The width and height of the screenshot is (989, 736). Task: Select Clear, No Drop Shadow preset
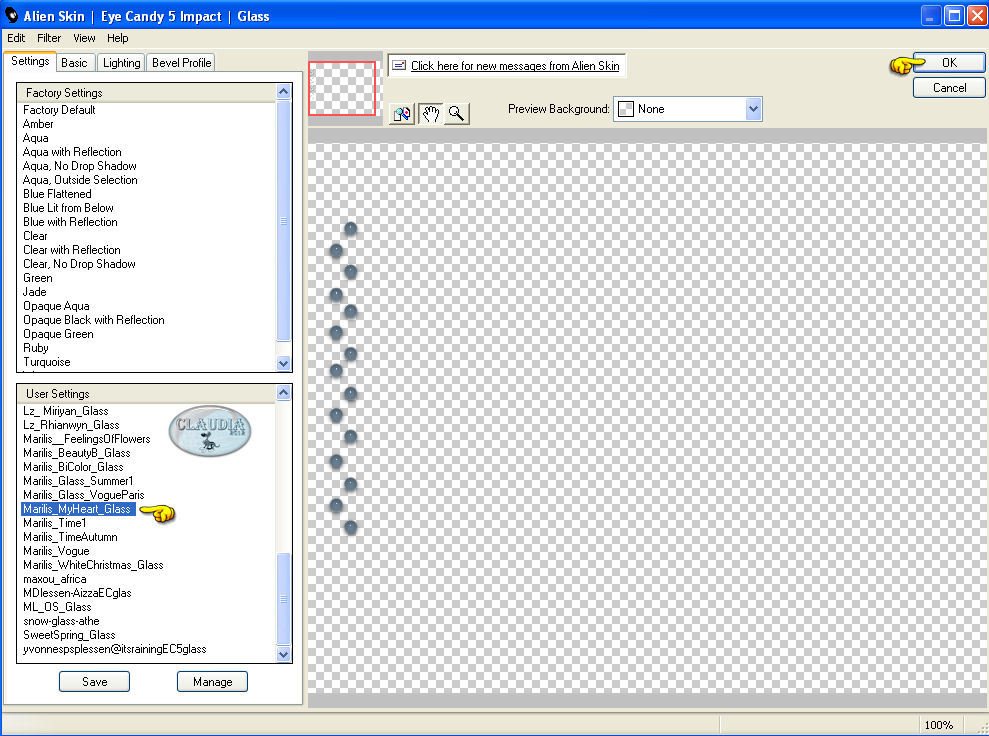(x=79, y=264)
